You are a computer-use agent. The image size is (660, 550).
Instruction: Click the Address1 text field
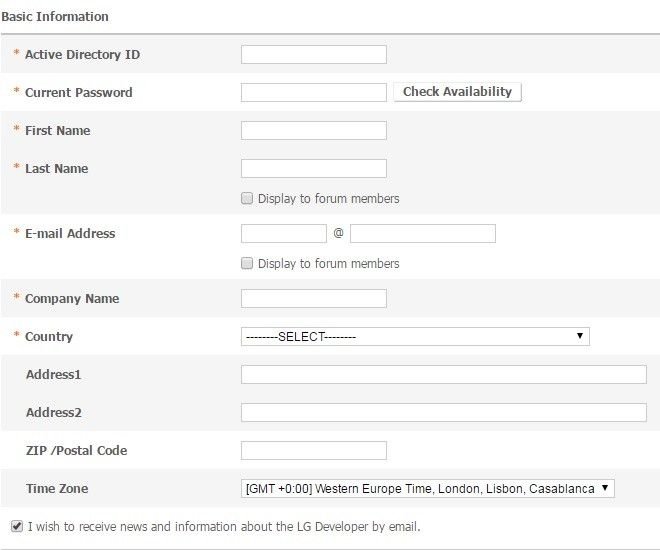[444, 375]
